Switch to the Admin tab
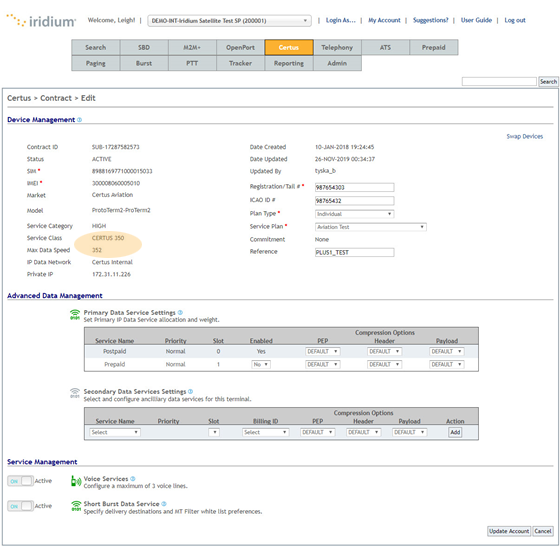 click(x=337, y=63)
